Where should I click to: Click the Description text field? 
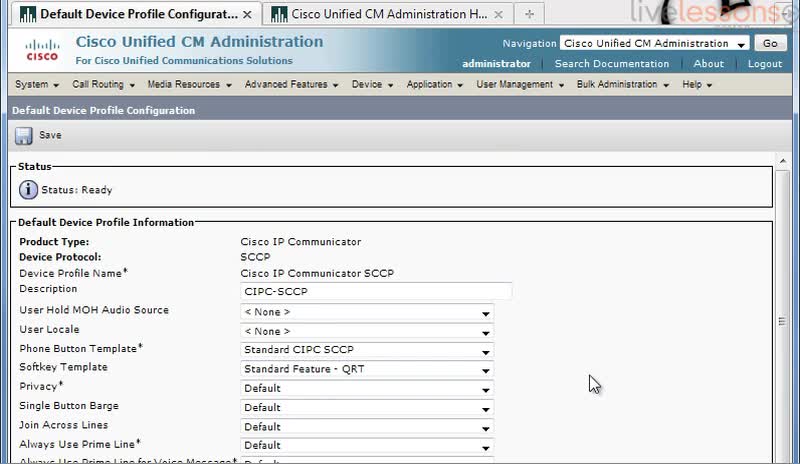pyautogui.click(x=376, y=291)
